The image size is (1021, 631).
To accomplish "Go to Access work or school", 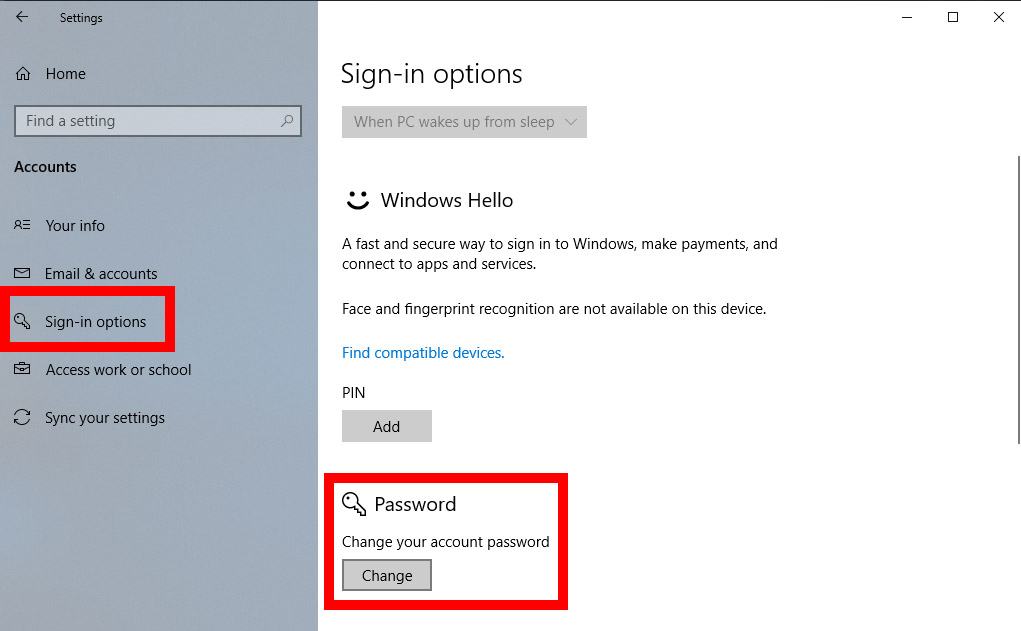I will (119, 369).
